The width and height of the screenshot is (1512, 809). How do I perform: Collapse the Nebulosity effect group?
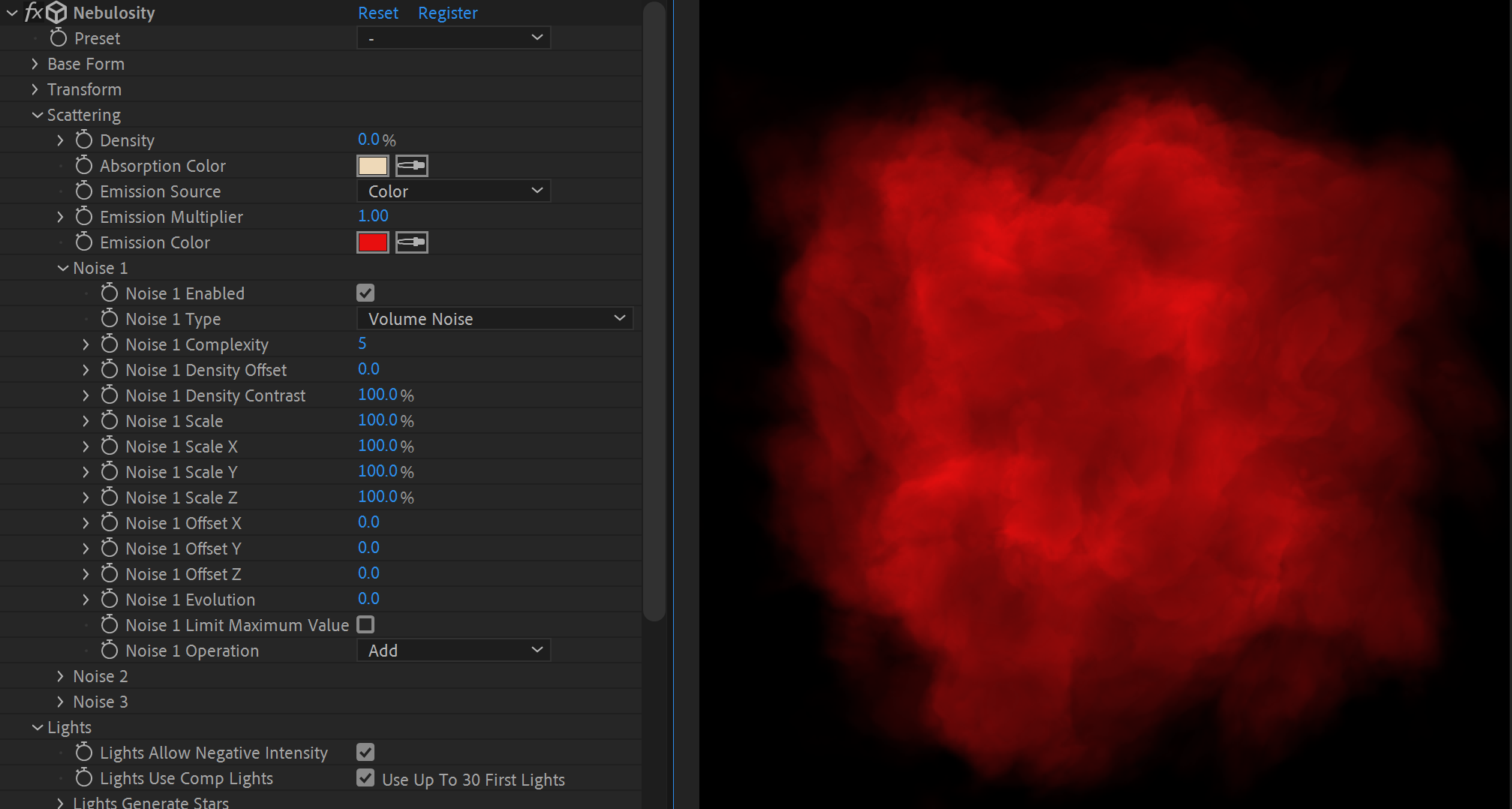point(12,13)
